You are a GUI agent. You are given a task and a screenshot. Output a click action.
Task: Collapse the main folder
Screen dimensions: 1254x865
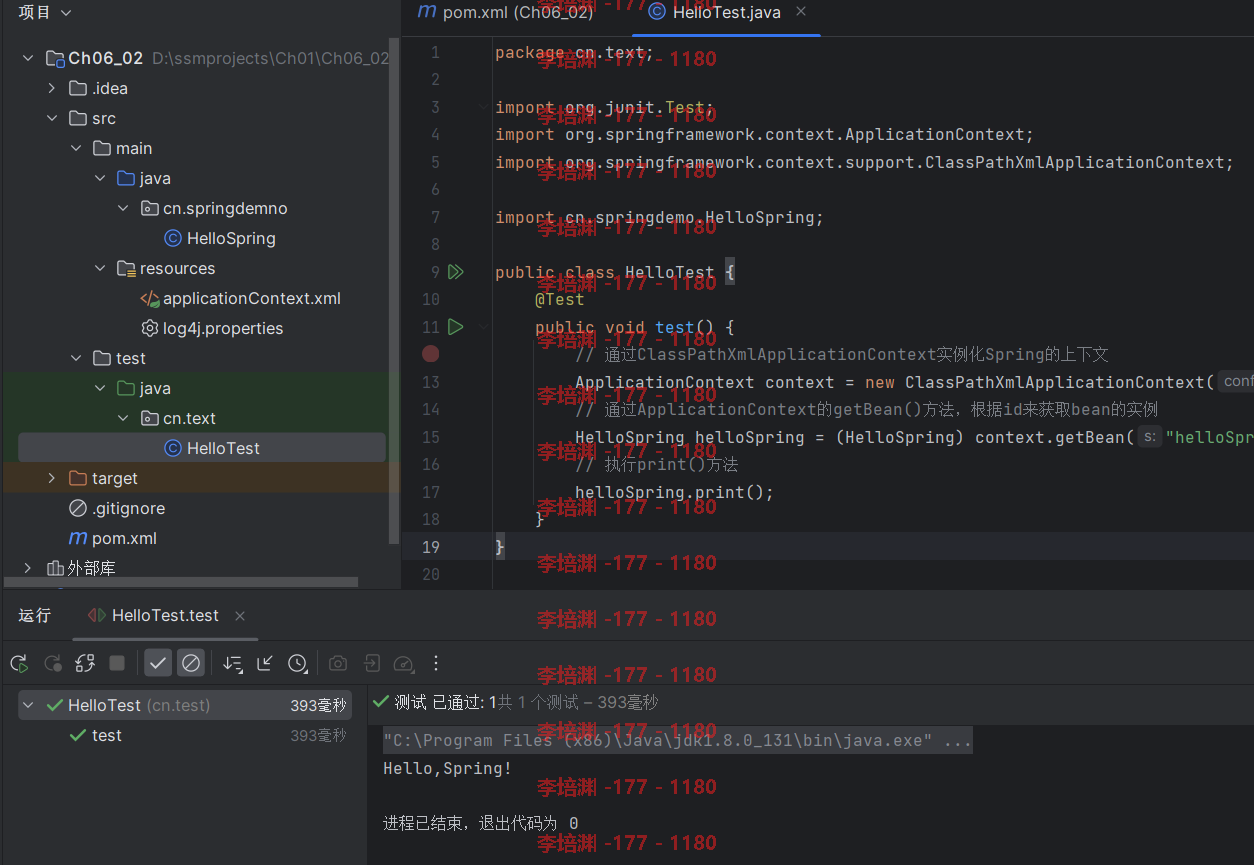pos(76,148)
